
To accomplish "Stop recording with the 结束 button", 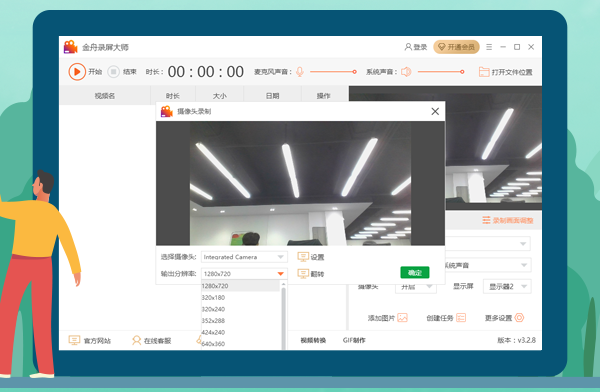I will pyautogui.click(x=113, y=72).
